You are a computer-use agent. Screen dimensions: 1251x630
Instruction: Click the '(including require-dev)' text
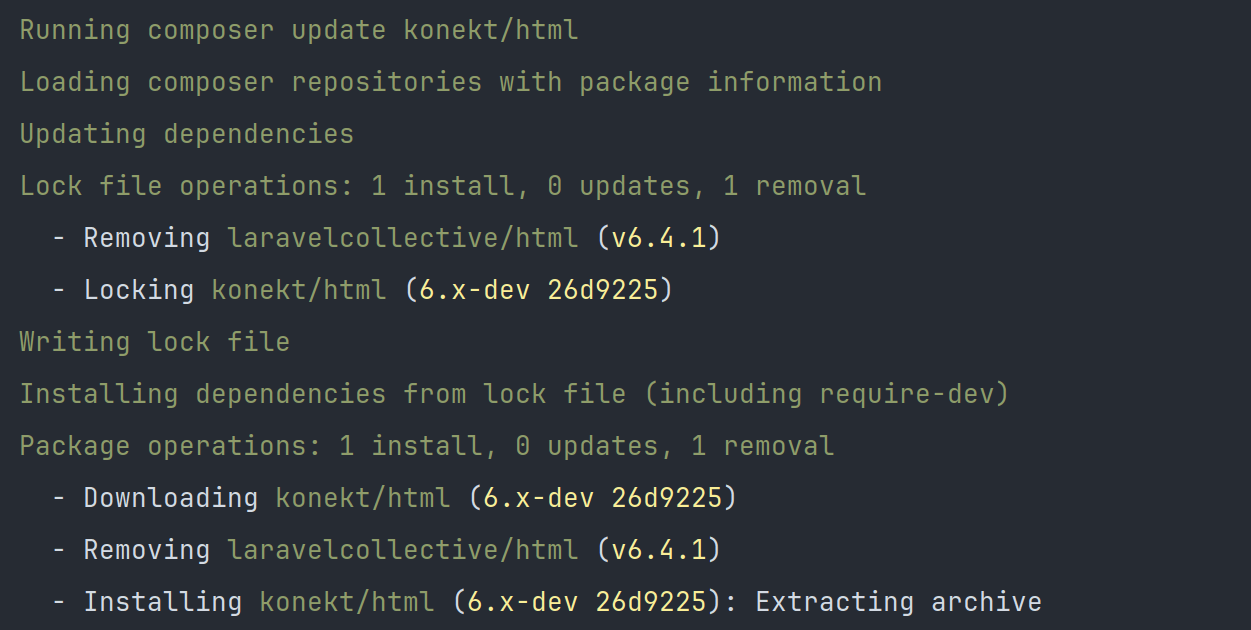(x=826, y=394)
